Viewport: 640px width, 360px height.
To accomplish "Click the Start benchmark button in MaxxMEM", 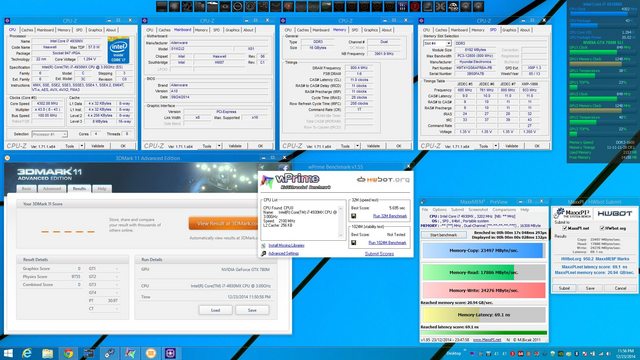I will point(444,235).
